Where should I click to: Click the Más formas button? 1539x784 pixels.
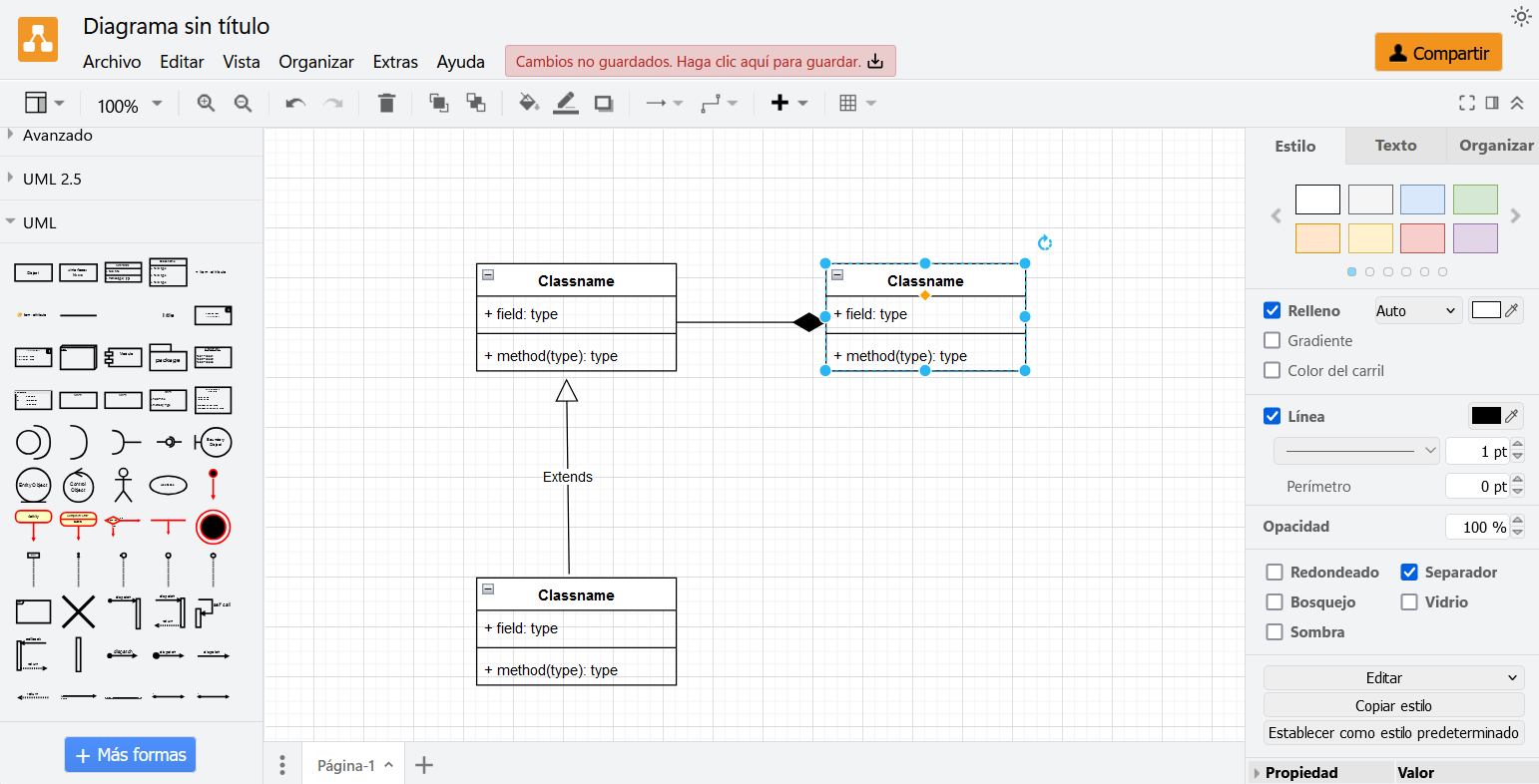point(130,755)
